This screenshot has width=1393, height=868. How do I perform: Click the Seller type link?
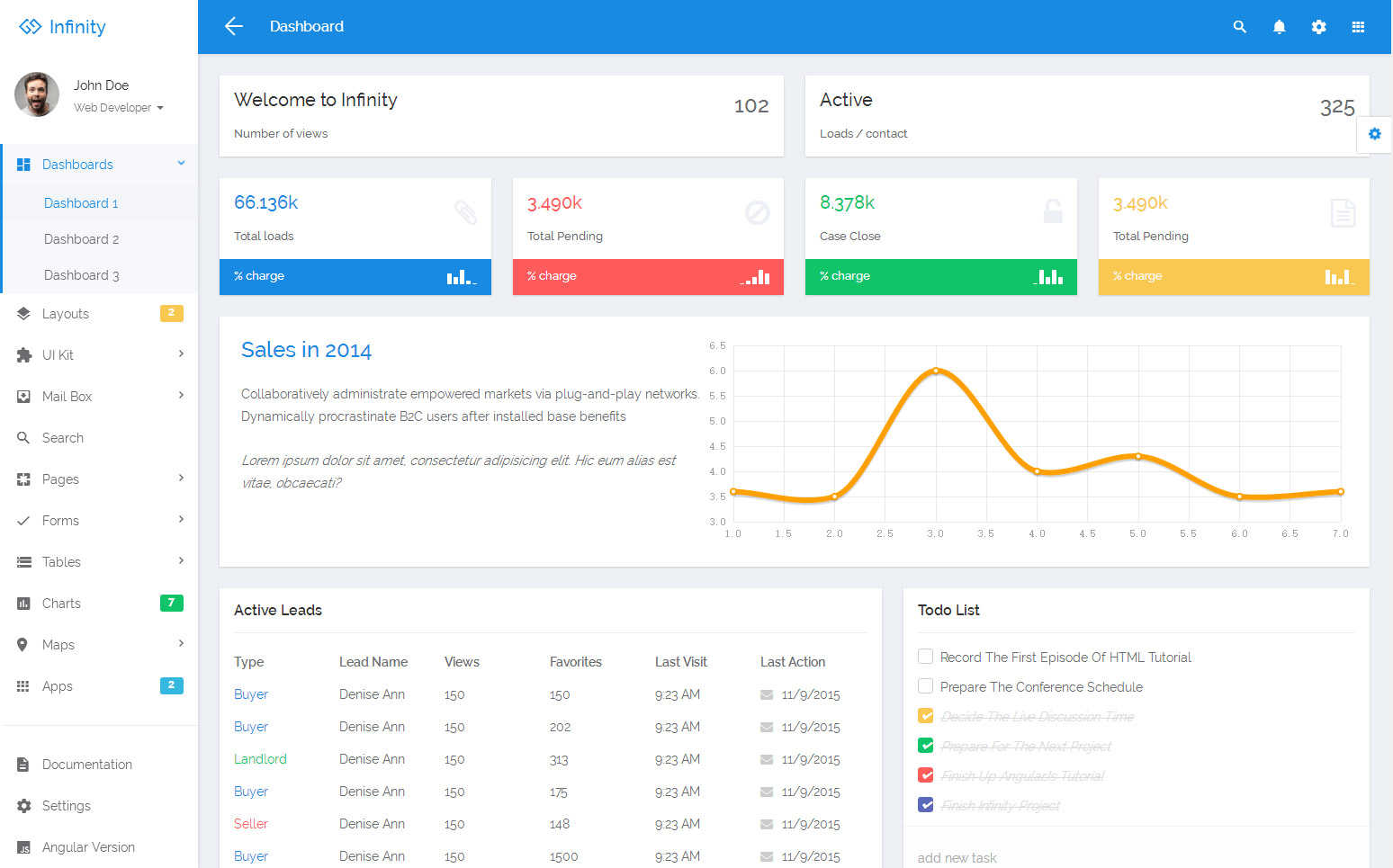pyautogui.click(x=251, y=824)
